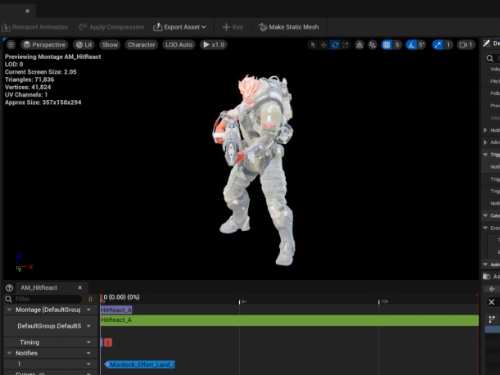Click magnifier icon beside timeline filter
This screenshot has width=500, height=375.
pyautogui.click(x=8, y=299)
